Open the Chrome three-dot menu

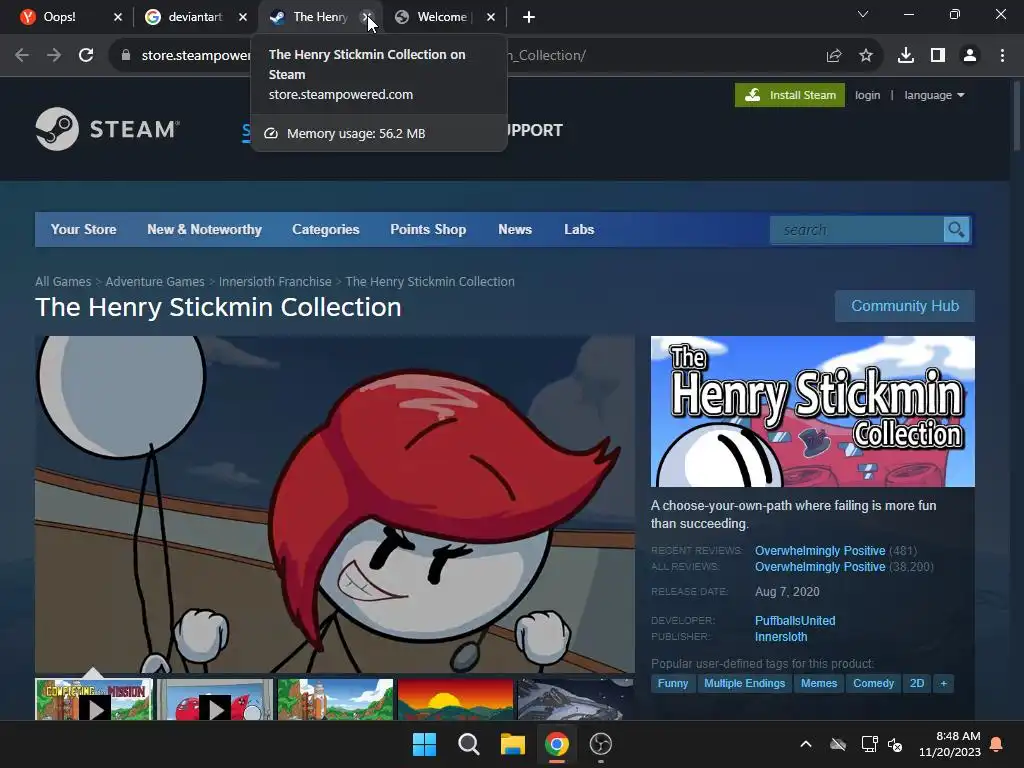tap(1002, 56)
